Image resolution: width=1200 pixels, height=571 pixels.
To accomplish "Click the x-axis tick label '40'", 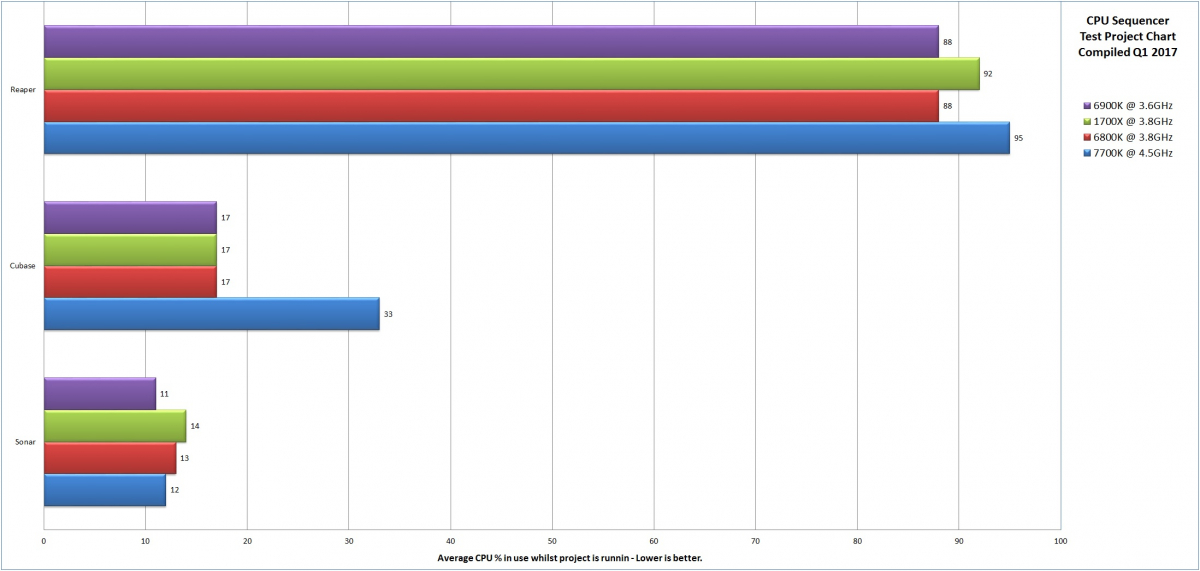I will (451, 541).
